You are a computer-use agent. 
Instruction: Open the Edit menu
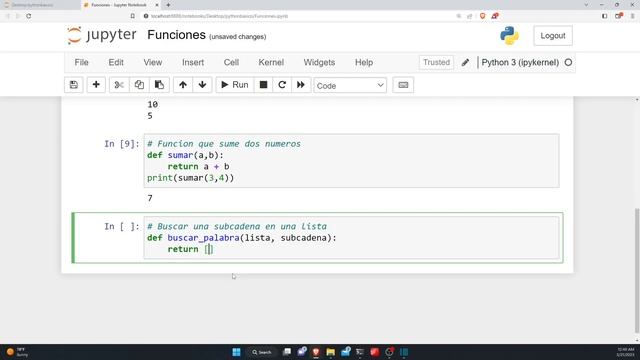(x=116, y=62)
